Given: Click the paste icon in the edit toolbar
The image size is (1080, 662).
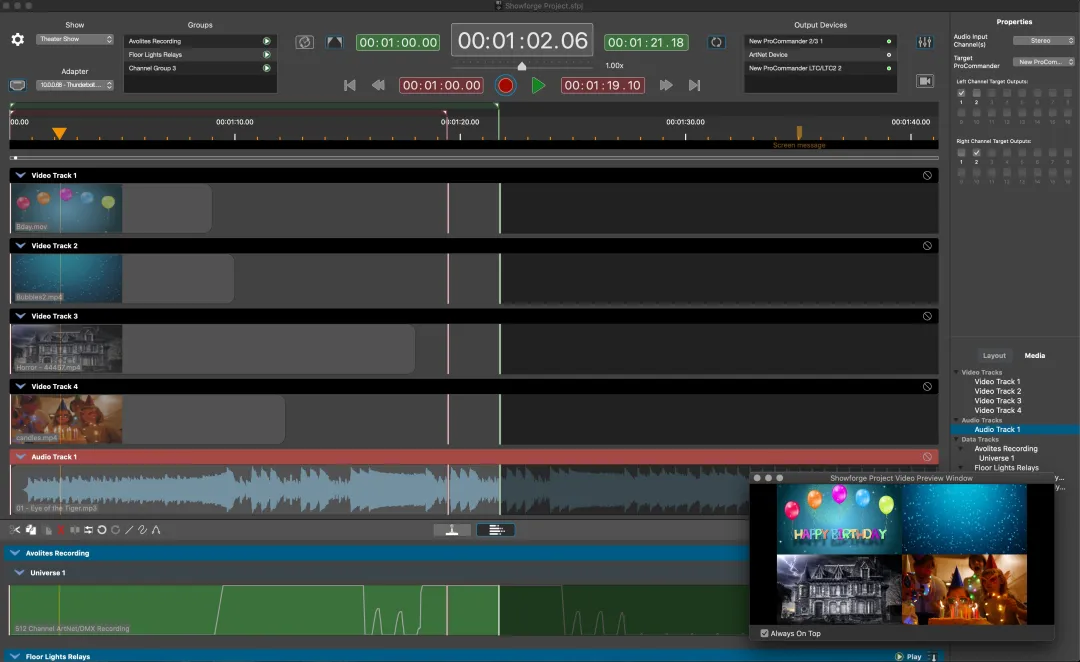Looking at the screenshot, I should tap(48, 530).
